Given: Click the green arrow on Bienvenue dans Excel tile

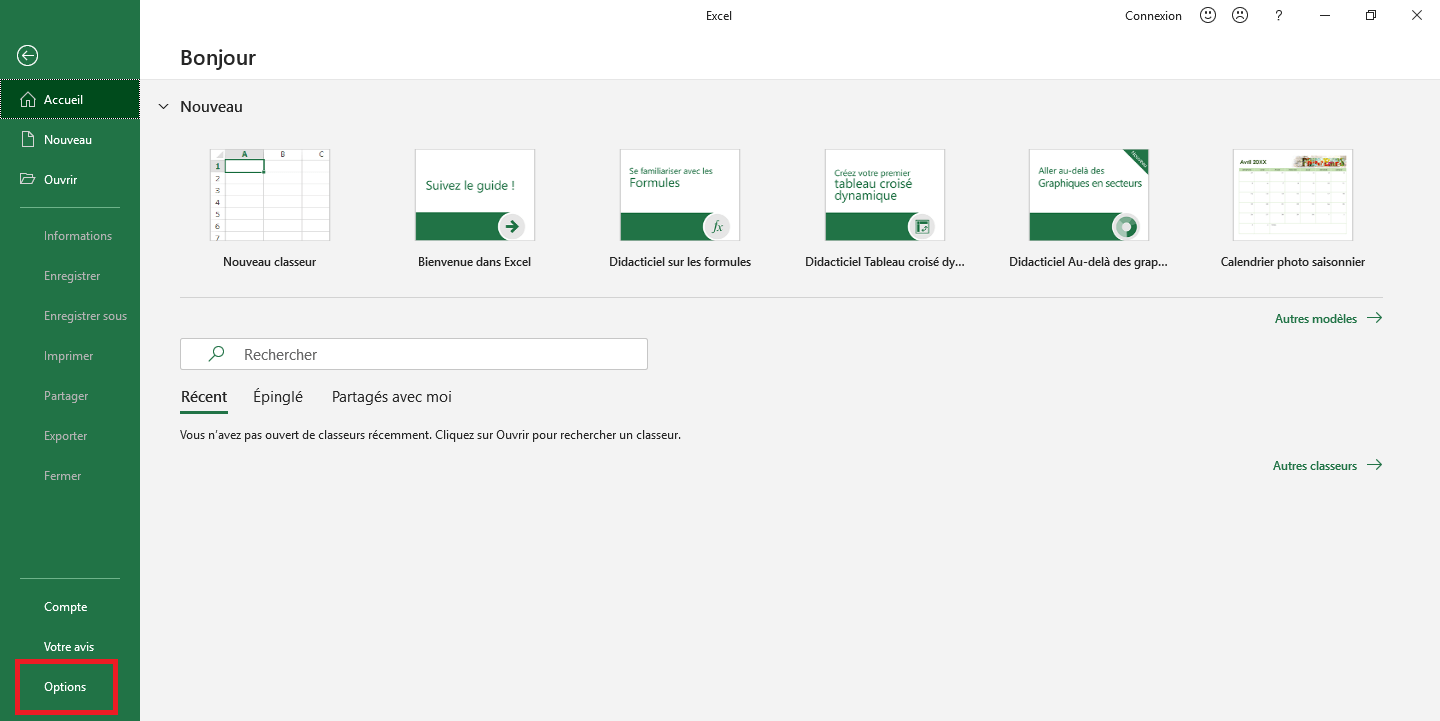Looking at the screenshot, I should 512,227.
